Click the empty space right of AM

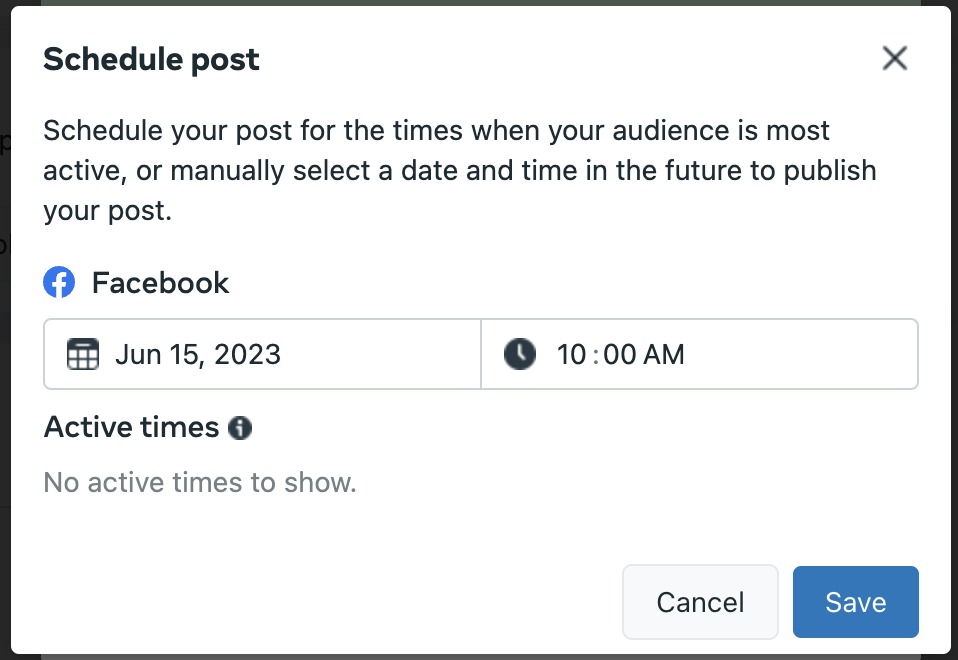pos(800,354)
